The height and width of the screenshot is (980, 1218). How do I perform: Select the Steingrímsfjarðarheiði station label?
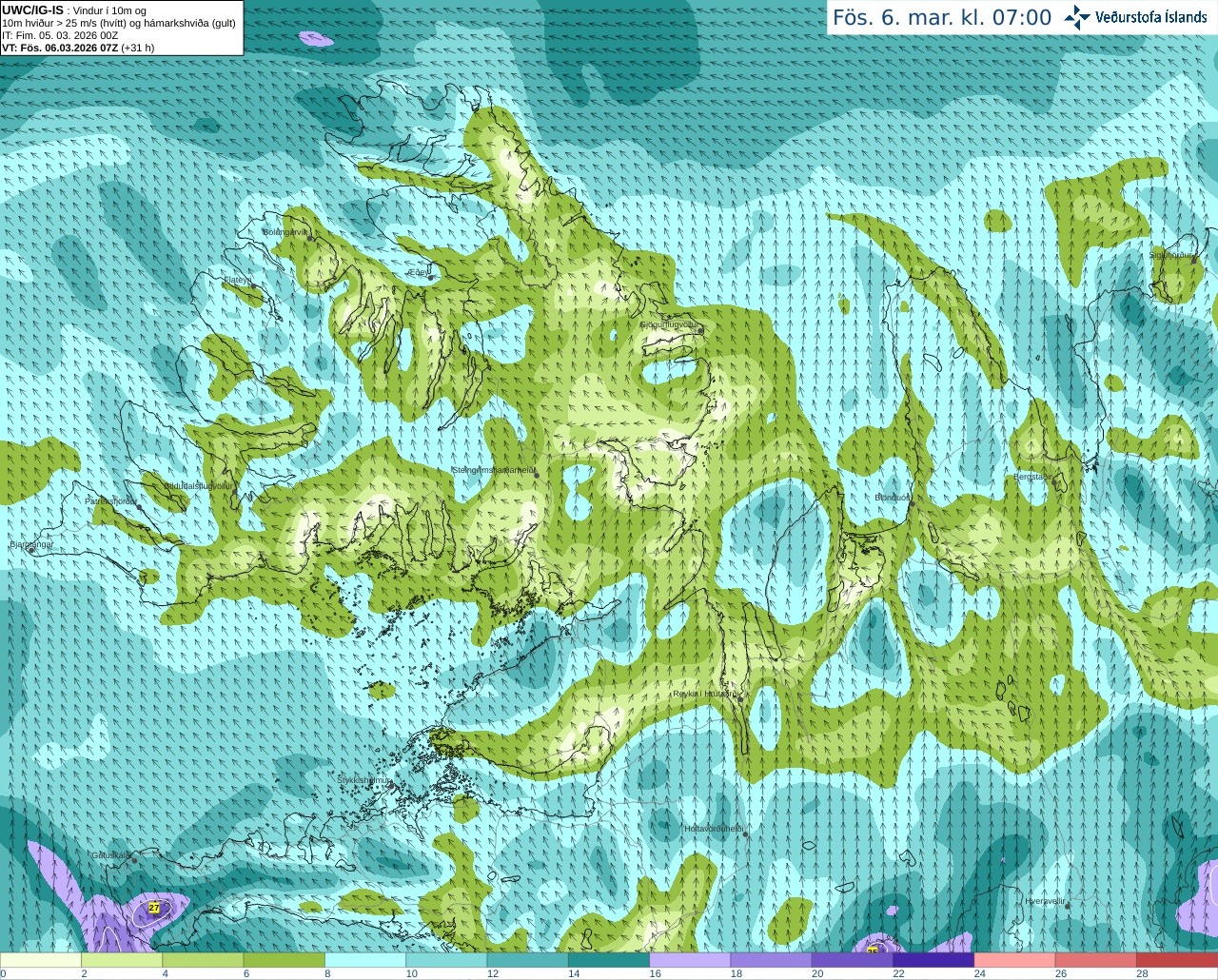pyautogui.click(x=493, y=470)
